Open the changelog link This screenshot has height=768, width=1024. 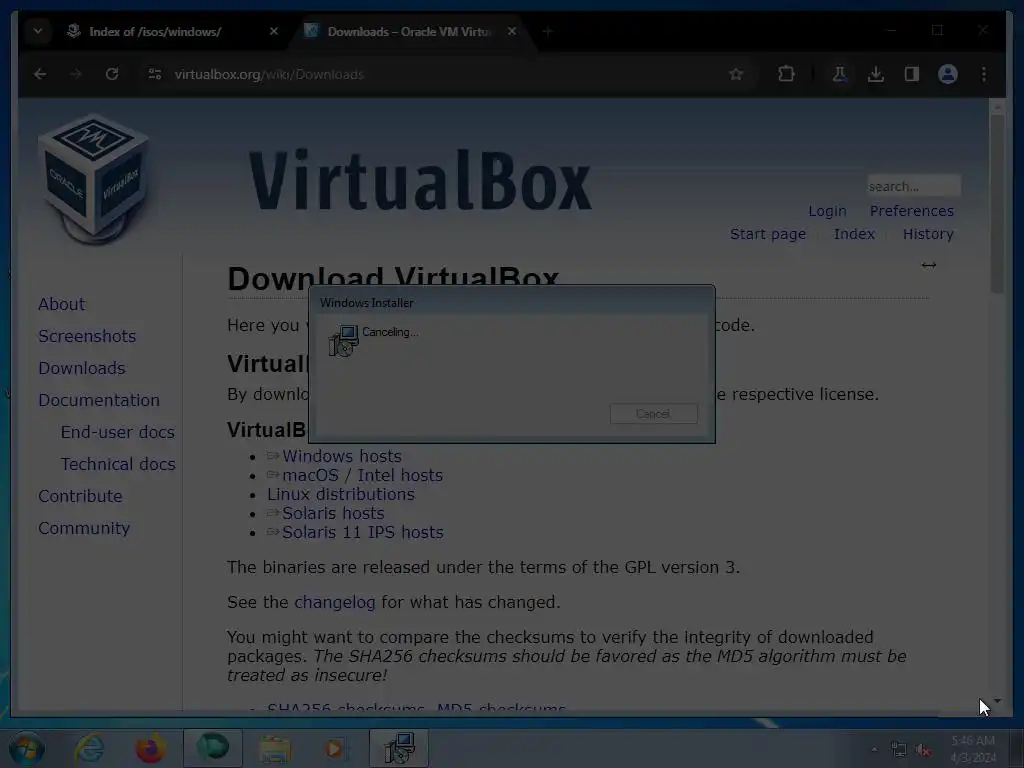click(334, 602)
